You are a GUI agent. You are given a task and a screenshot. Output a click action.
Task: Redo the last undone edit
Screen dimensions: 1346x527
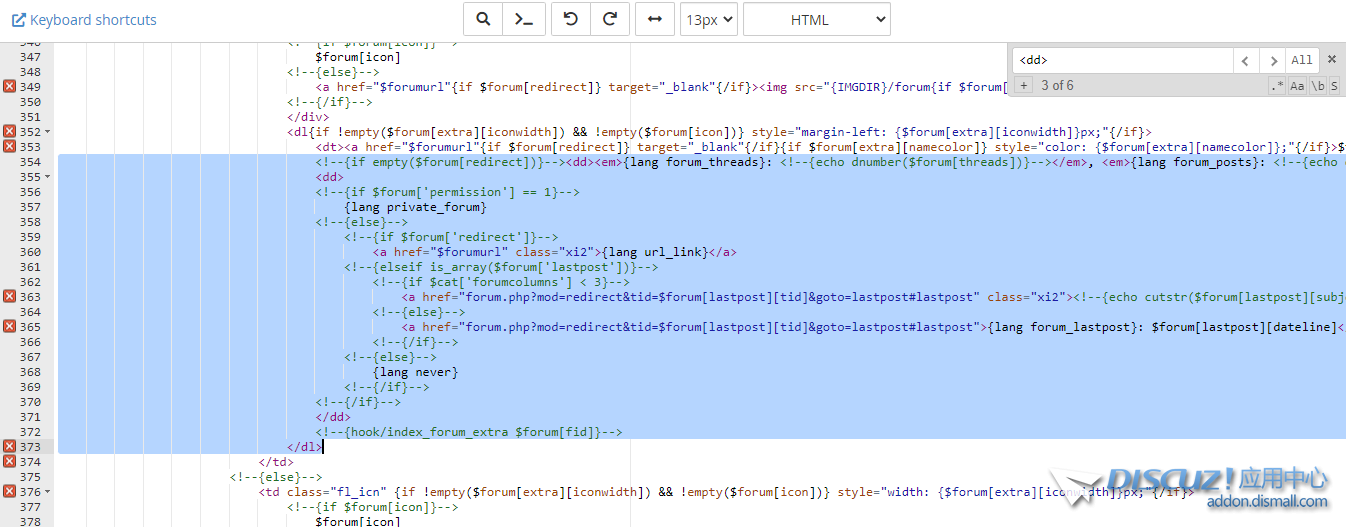point(610,19)
